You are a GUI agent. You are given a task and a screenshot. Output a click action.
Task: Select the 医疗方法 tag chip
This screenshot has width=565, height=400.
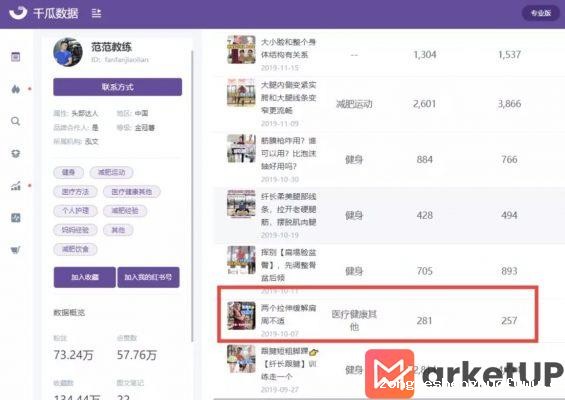[x=75, y=191]
